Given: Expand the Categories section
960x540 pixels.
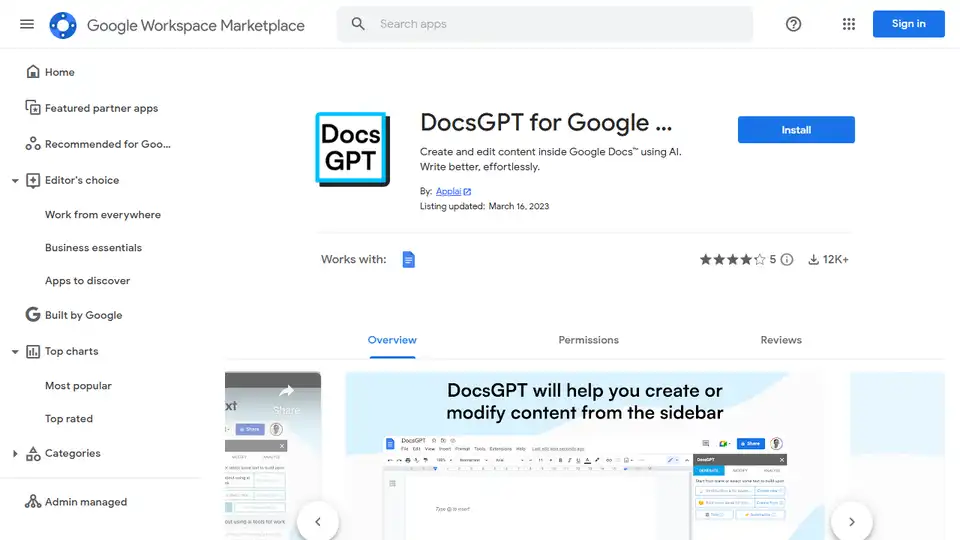Looking at the screenshot, I should pyautogui.click(x=15, y=454).
